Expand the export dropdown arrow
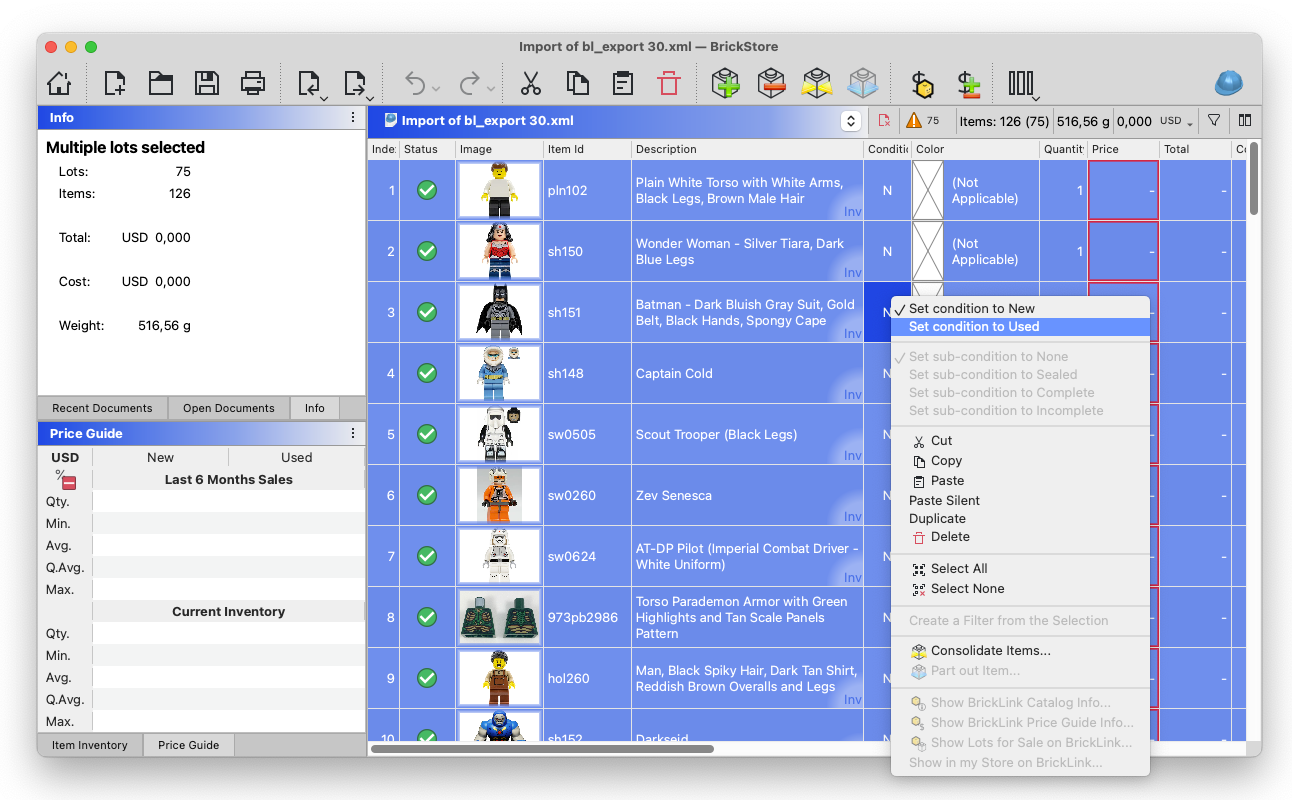 pos(370,97)
